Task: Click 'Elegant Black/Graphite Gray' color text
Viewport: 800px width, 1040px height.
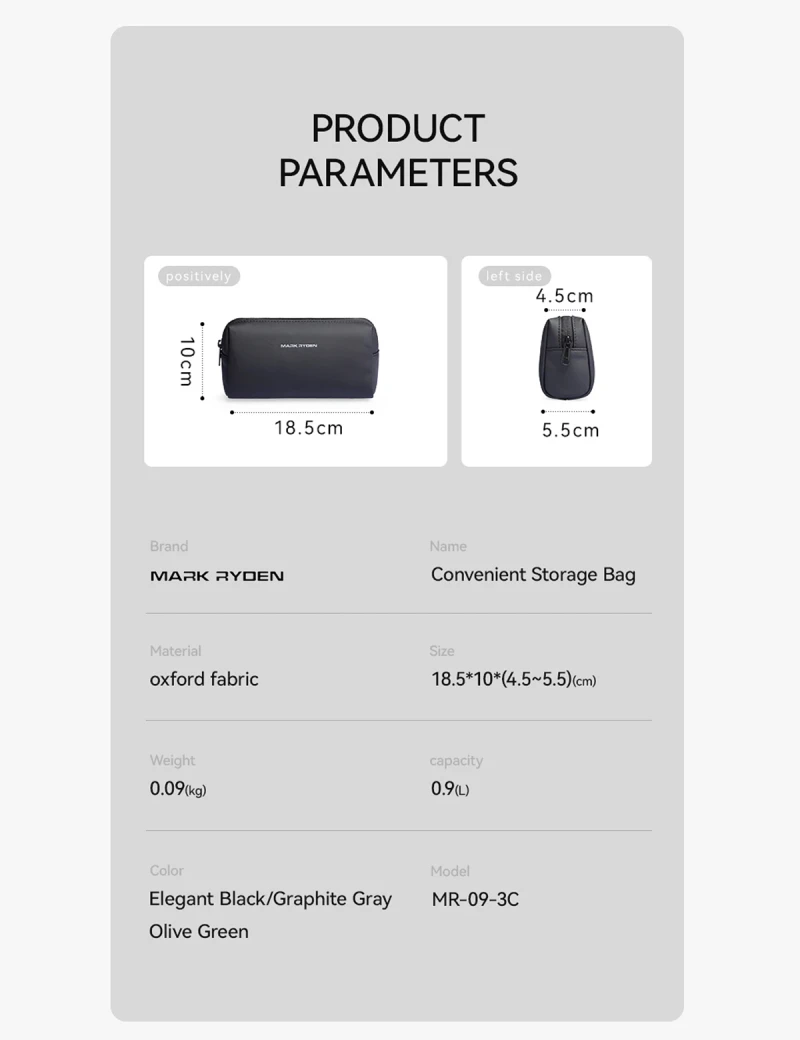Action: pos(271,899)
